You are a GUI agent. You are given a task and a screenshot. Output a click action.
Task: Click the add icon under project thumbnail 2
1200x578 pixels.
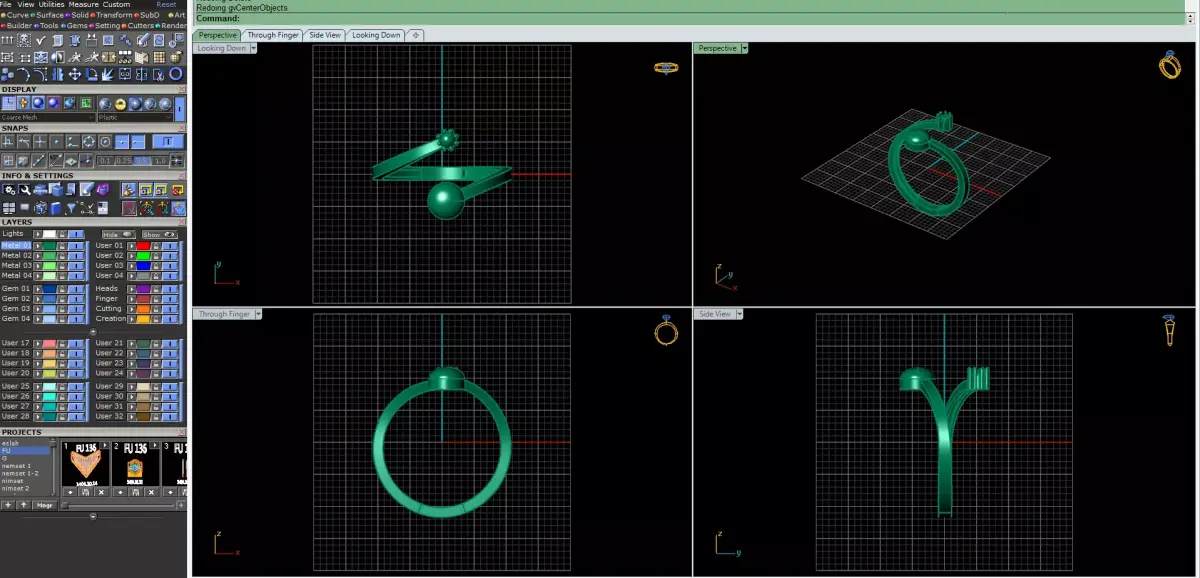(120, 492)
